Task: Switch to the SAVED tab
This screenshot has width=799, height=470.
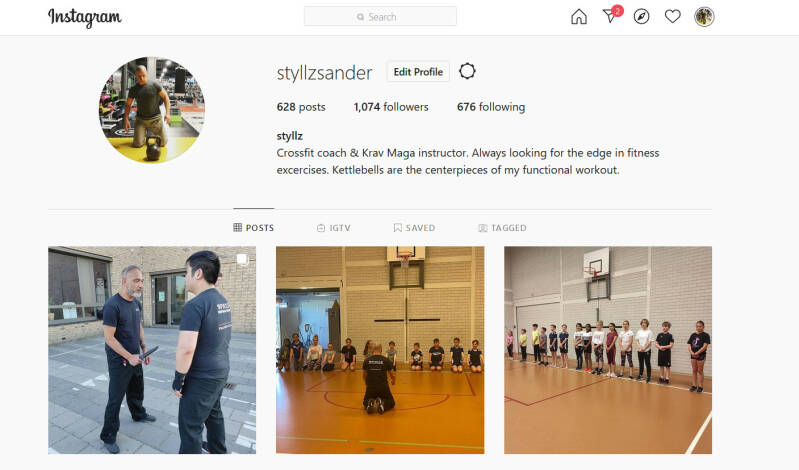Action: [x=414, y=228]
